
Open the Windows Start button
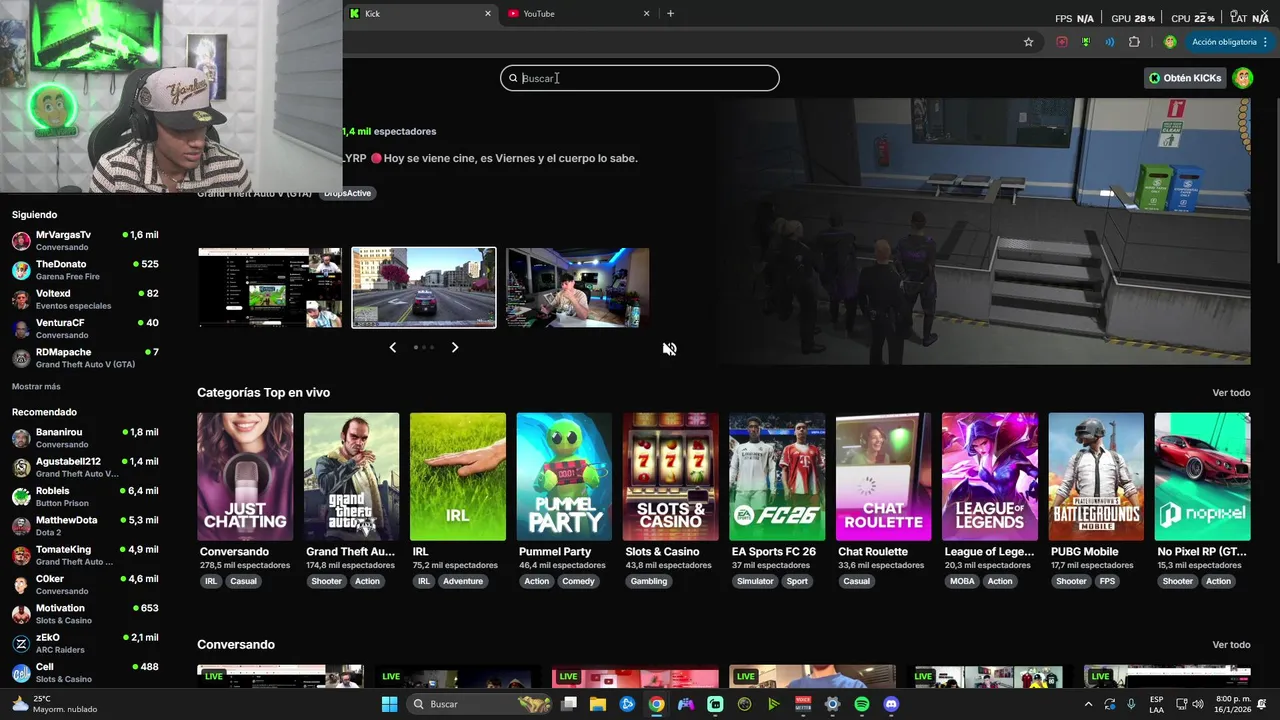click(389, 704)
